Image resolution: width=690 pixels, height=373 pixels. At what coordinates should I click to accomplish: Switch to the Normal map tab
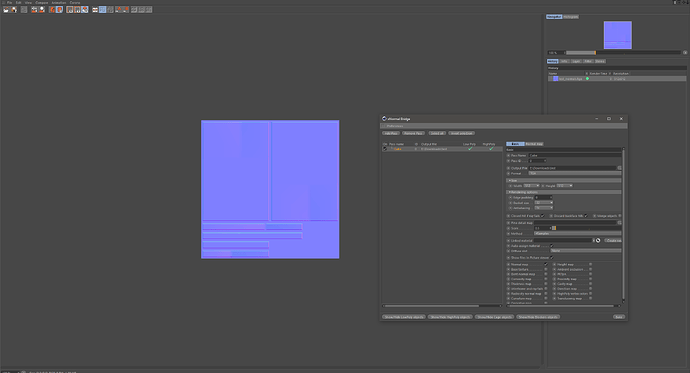pyautogui.click(x=534, y=144)
